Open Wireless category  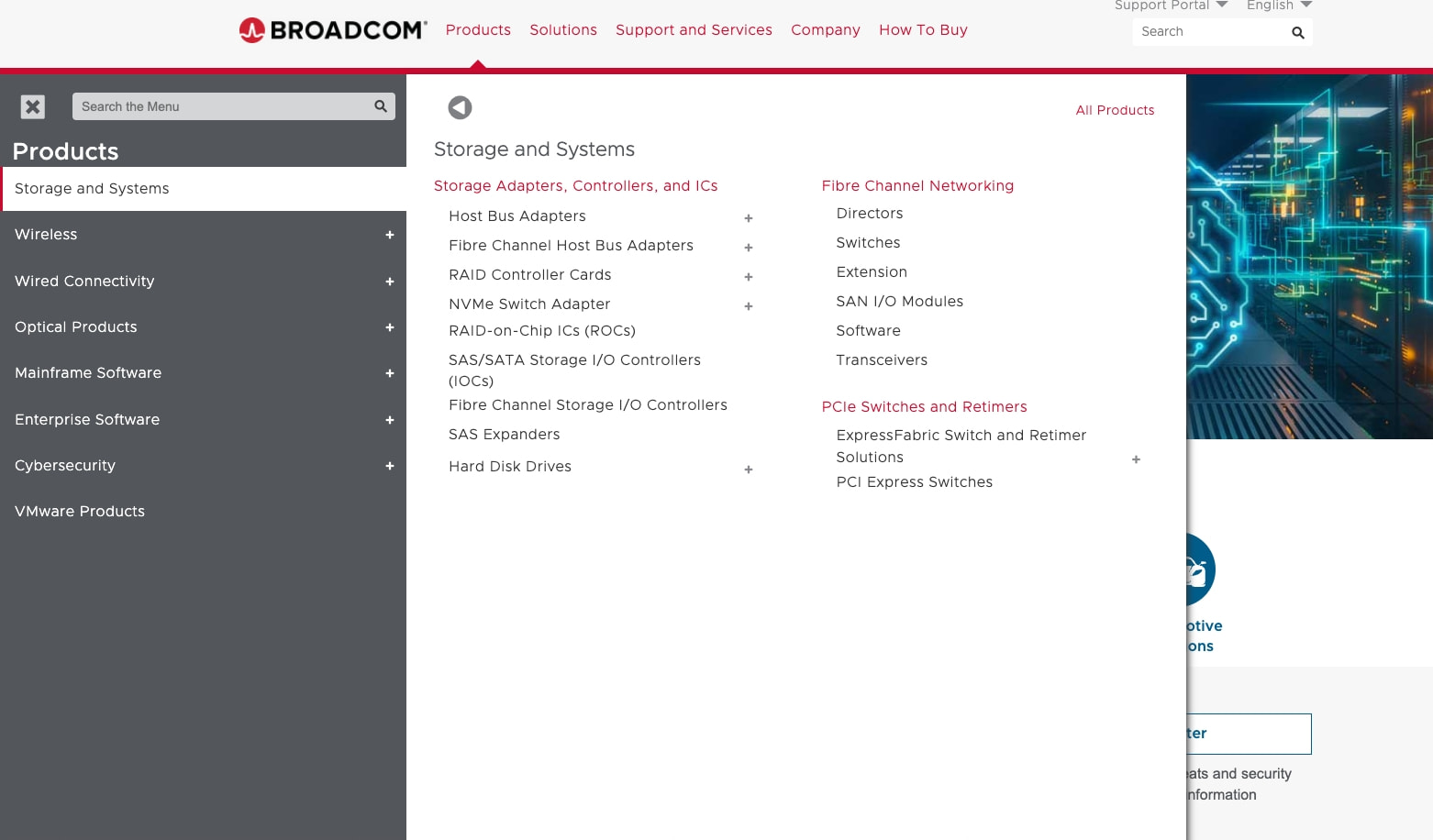(x=46, y=235)
